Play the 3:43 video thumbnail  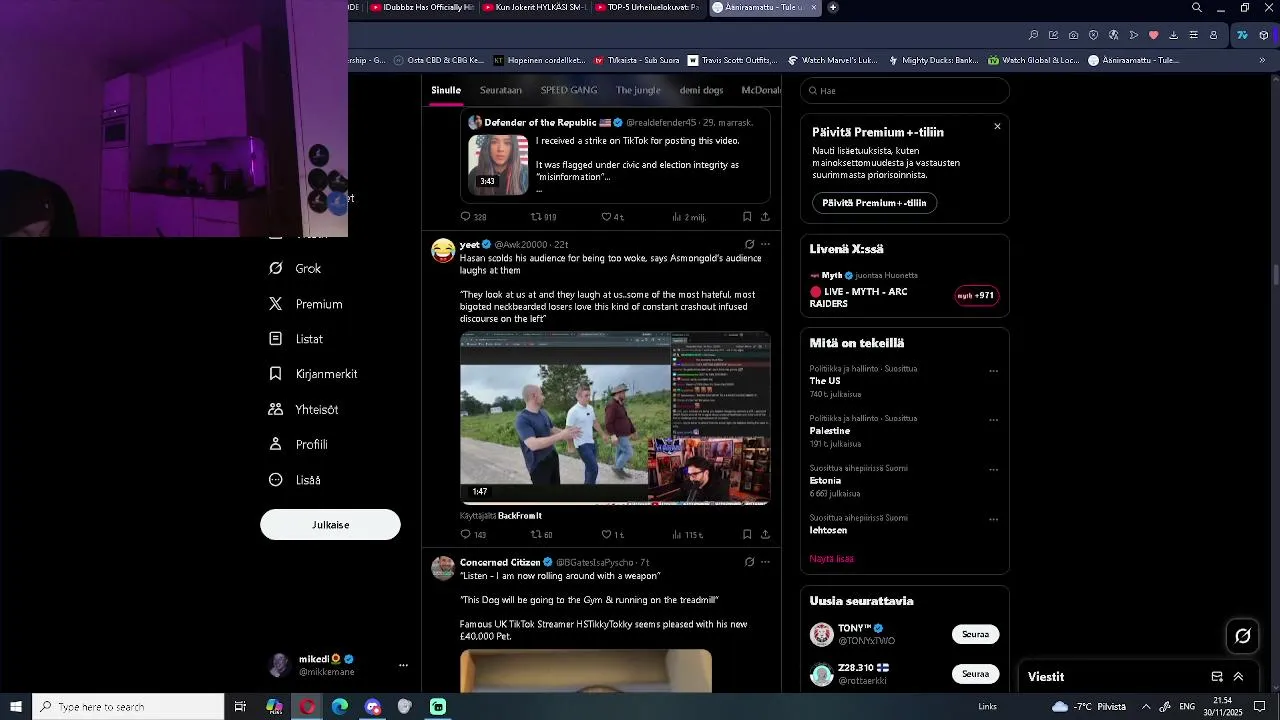coord(498,165)
